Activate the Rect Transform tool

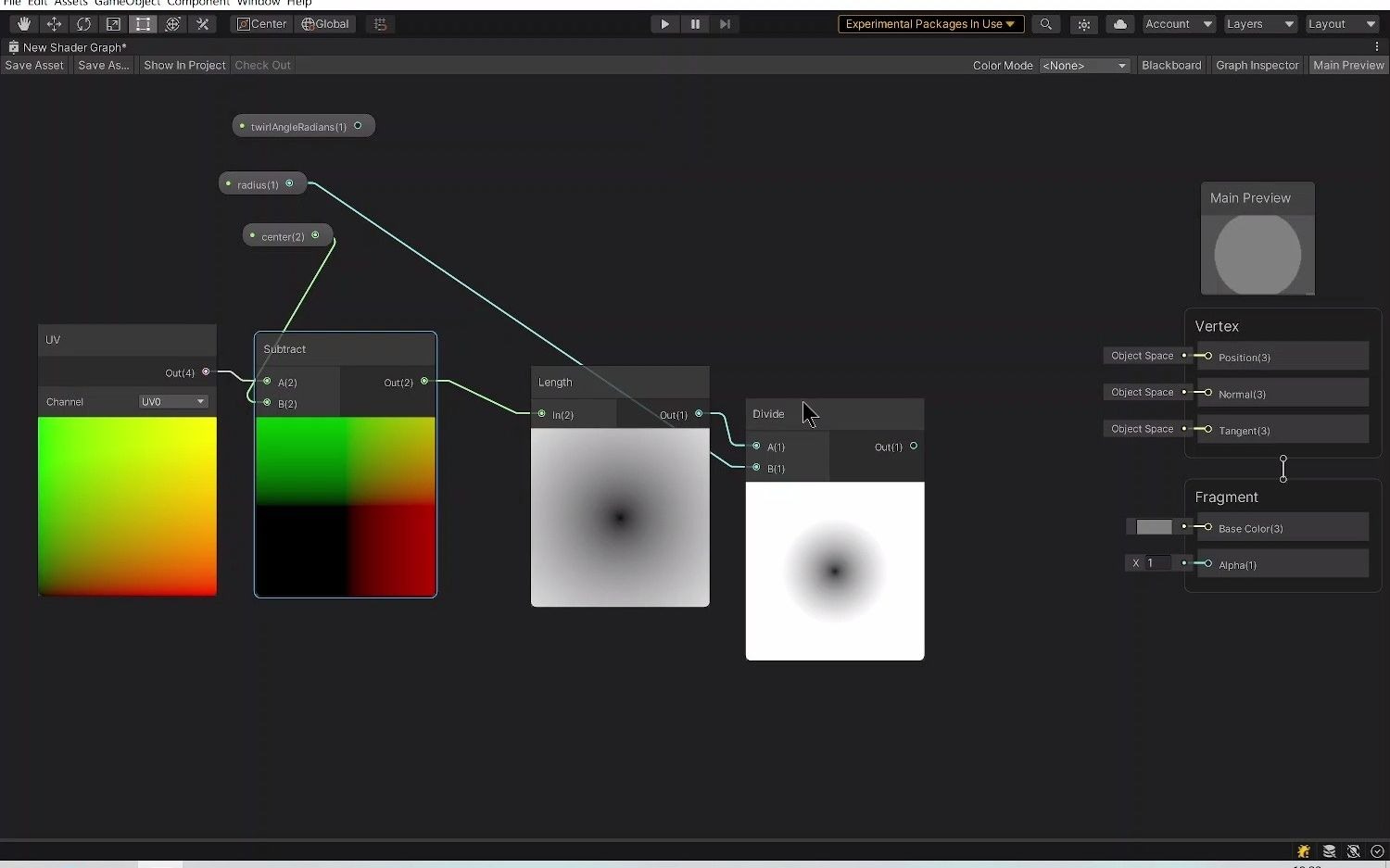143,24
